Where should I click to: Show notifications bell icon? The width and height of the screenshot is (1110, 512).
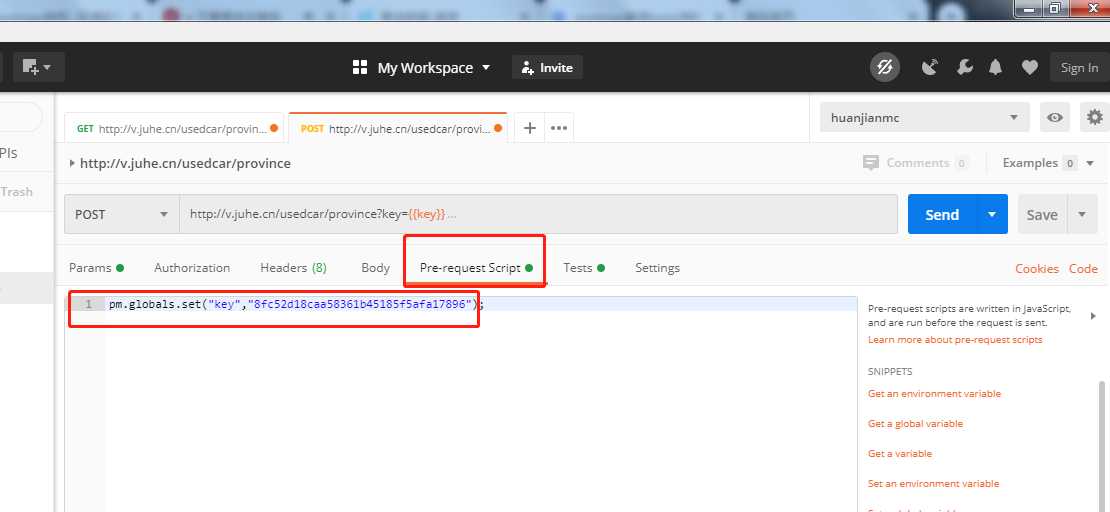(x=995, y=68)
